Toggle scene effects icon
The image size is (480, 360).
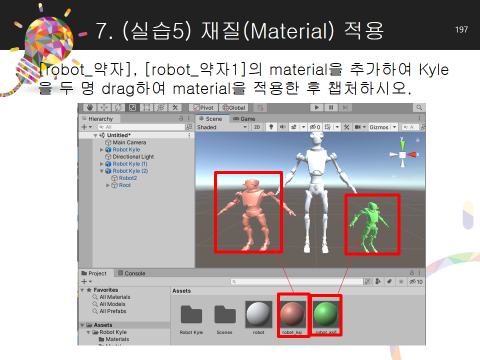[294, 127]
